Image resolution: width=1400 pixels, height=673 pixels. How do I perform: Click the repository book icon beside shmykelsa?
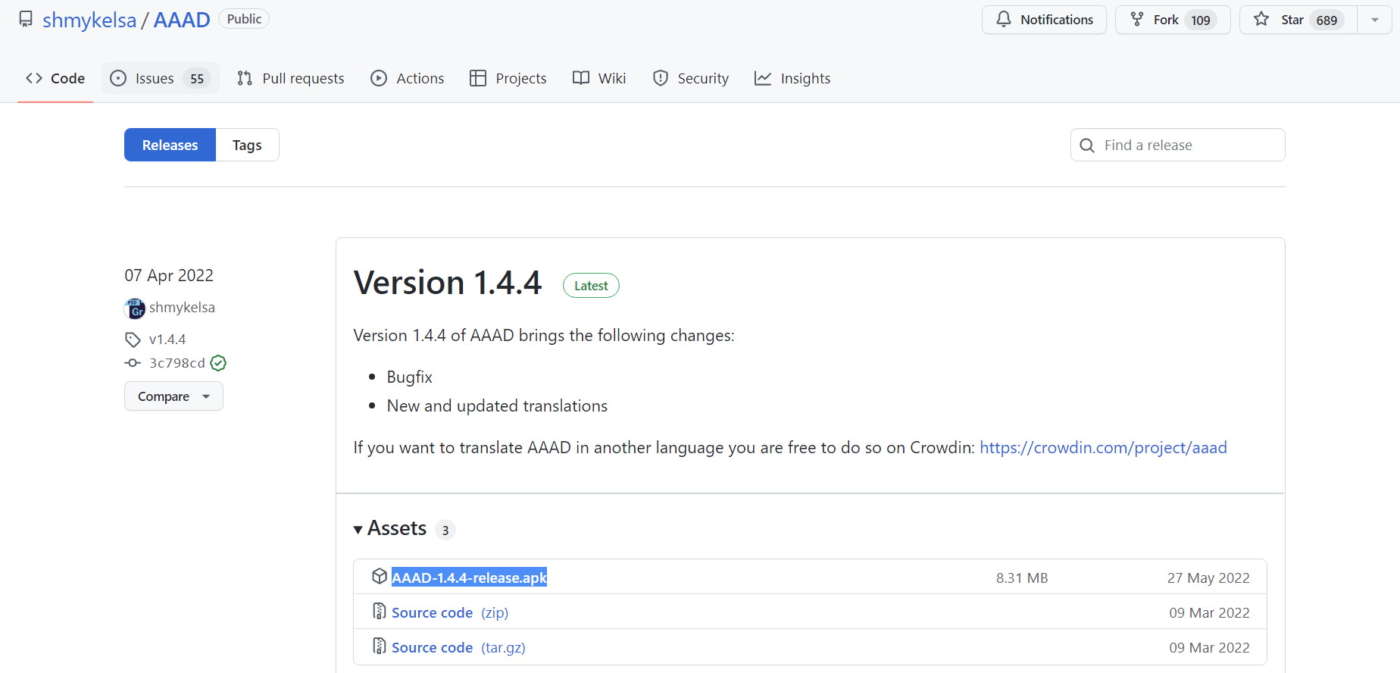[x=26, y=19]
